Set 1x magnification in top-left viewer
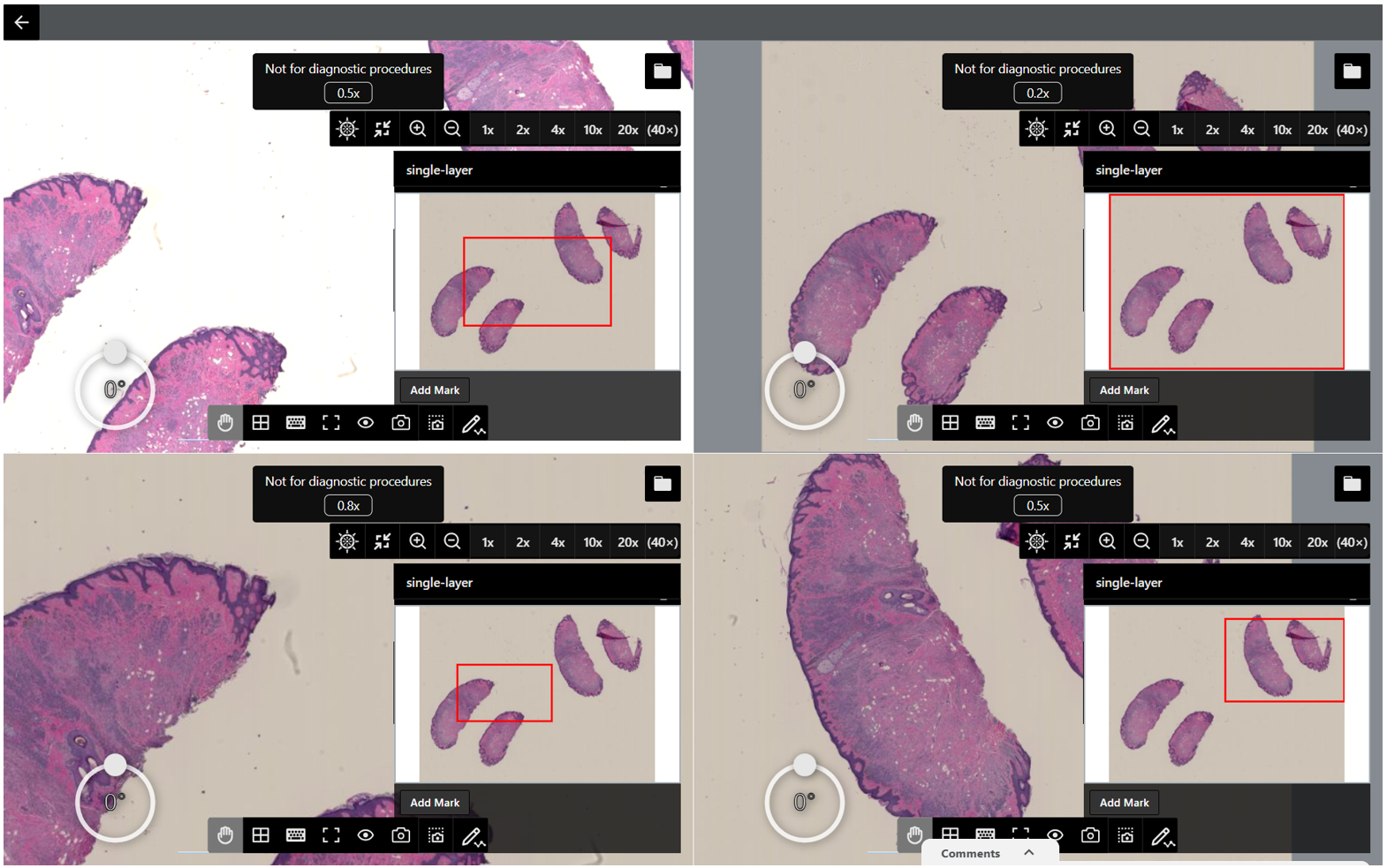Screen dimensions: 1387x868 point(488,130)
